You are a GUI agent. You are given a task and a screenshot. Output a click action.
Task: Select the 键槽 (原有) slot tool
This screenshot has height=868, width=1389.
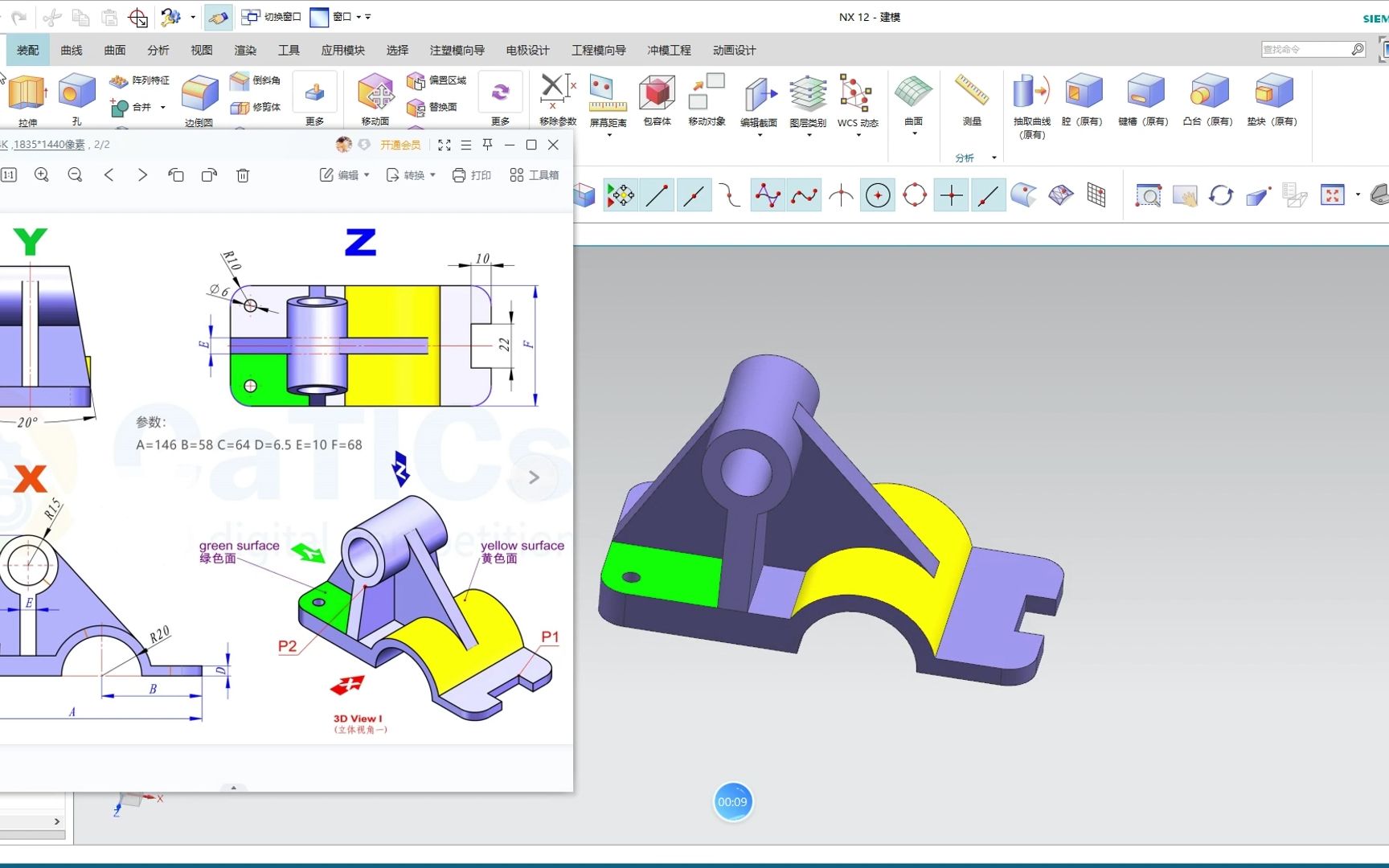1143,99
